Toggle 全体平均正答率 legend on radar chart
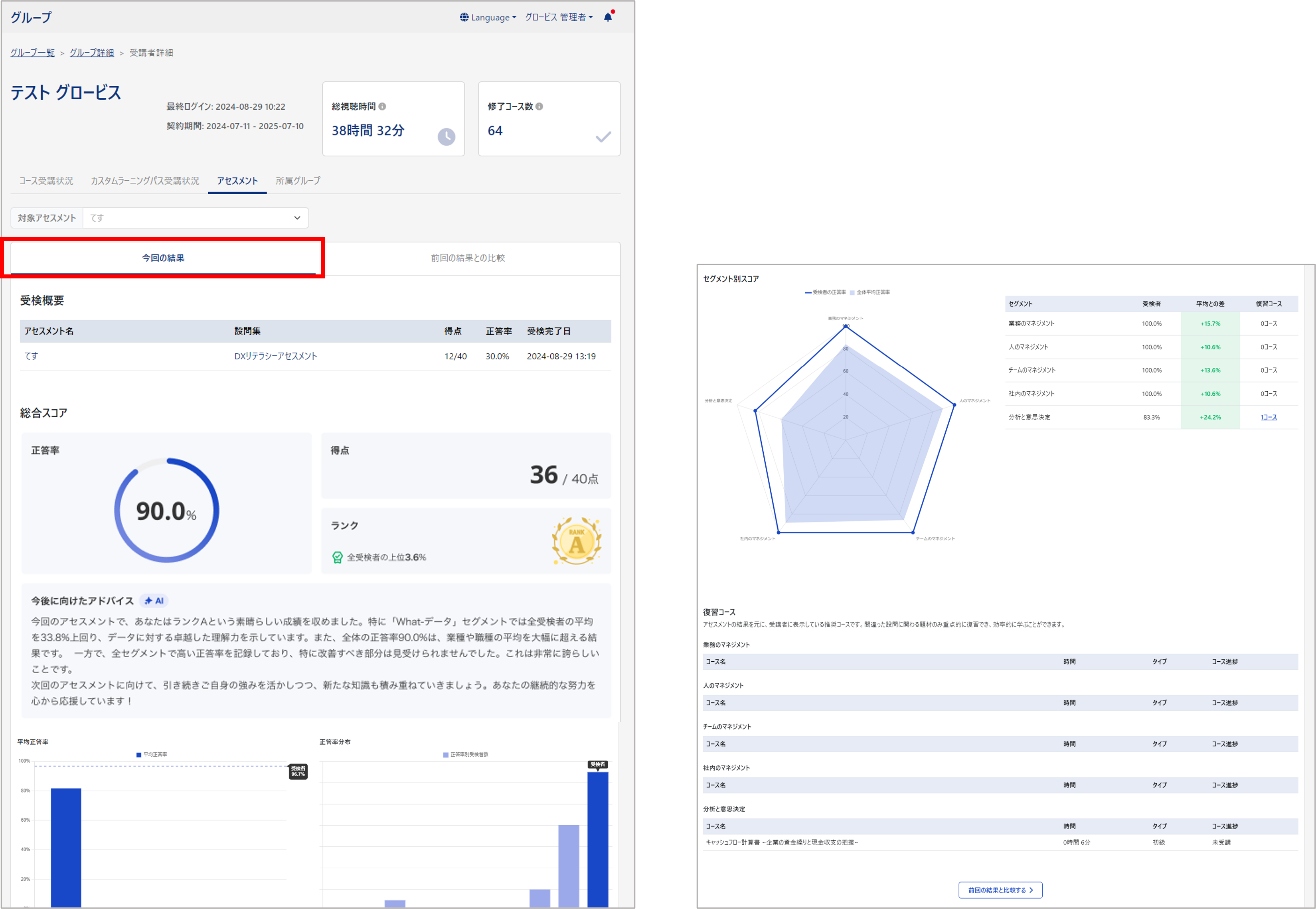Image resolution: width=1316 pixels, height=909 pixels. pos(869,292)
